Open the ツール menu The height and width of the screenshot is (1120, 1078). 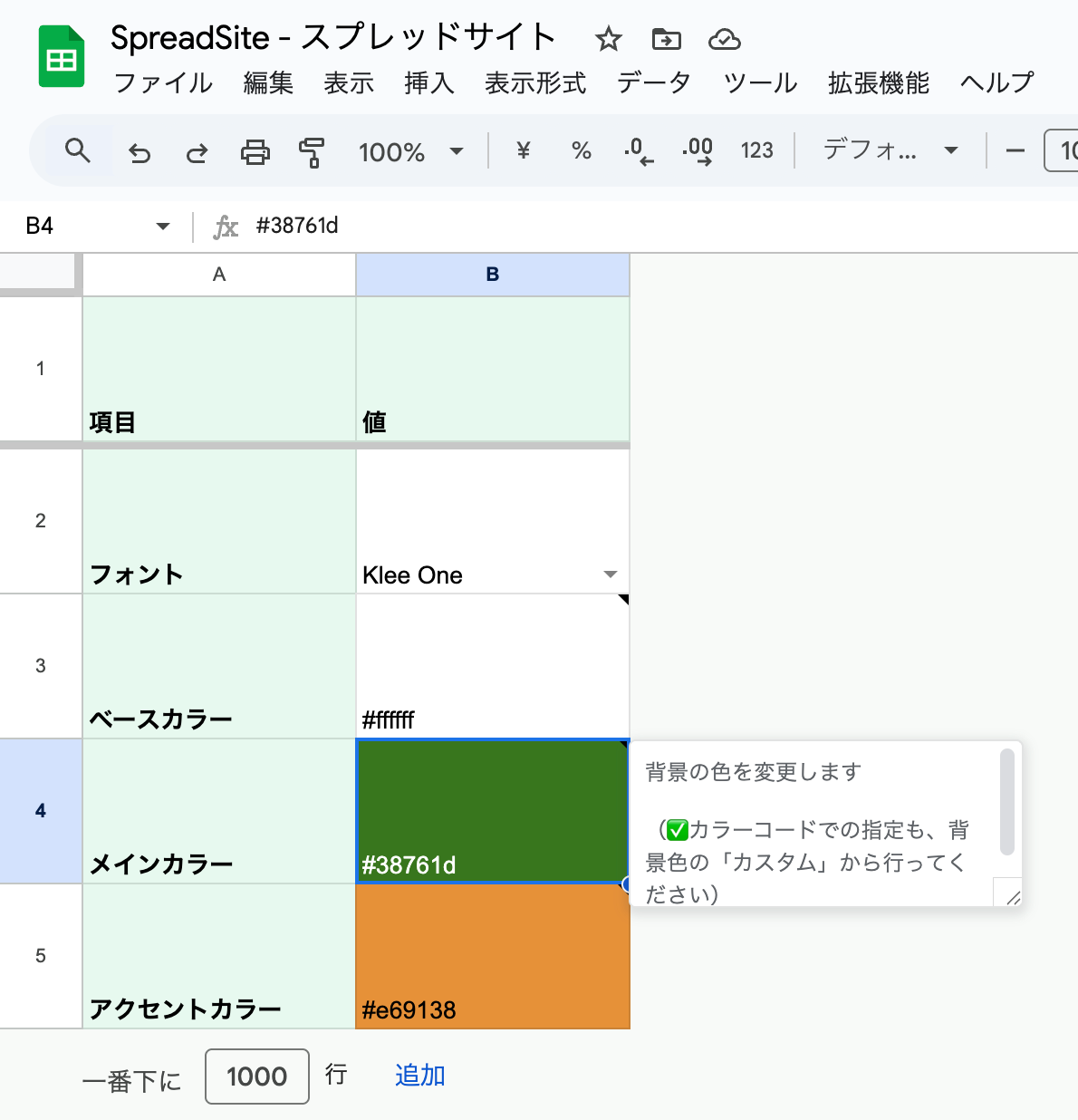(x=760, y=82)
